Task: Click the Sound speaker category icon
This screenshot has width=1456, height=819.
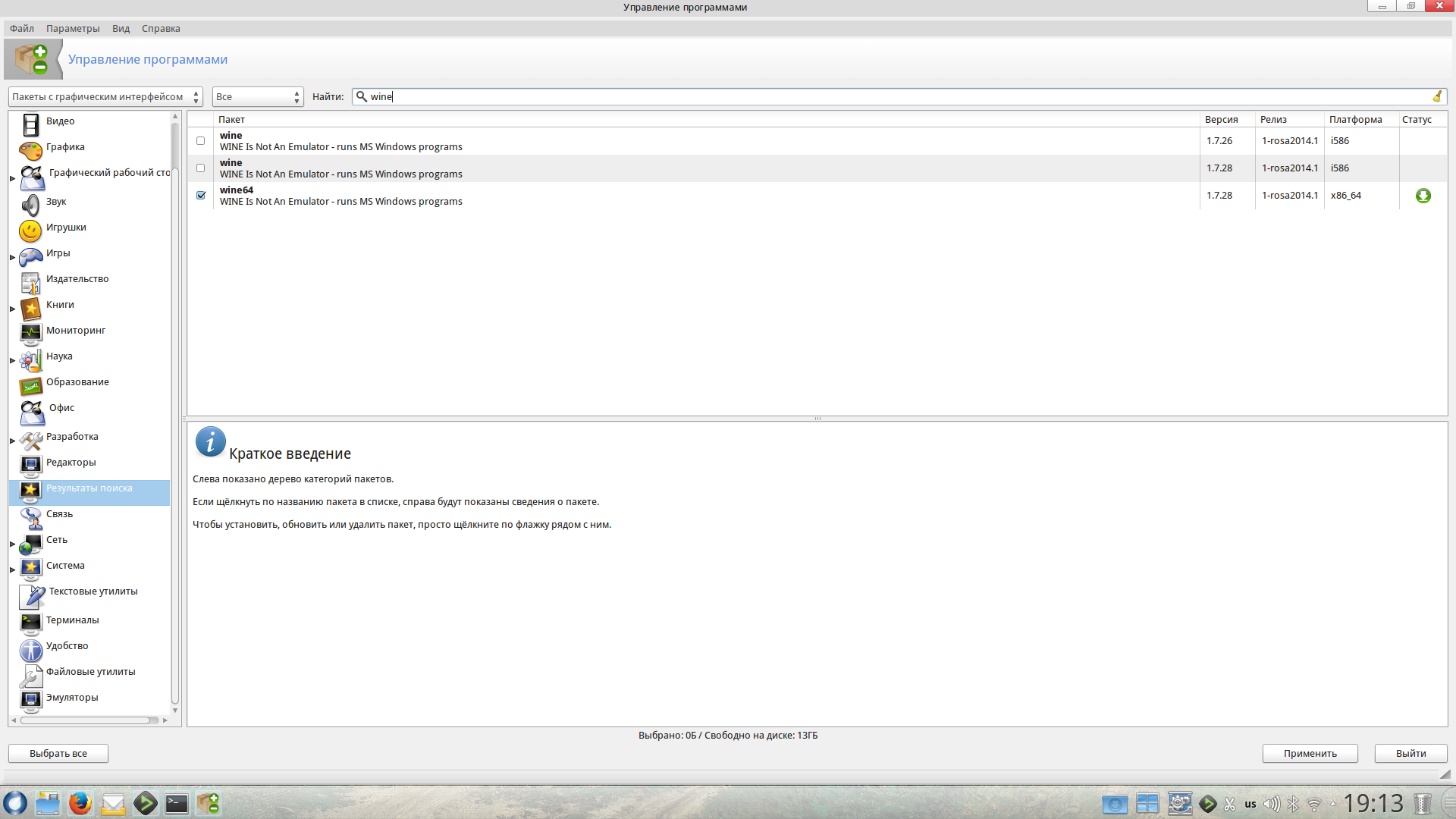Action: 30,205
